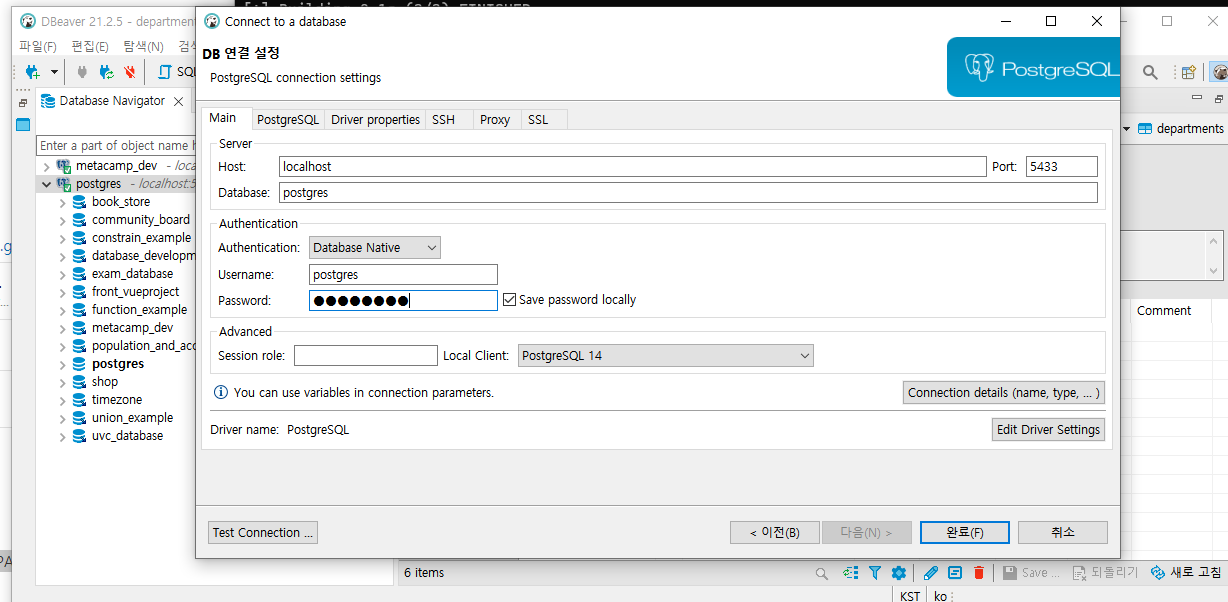Click the Database Navigator tab icon

47,101
